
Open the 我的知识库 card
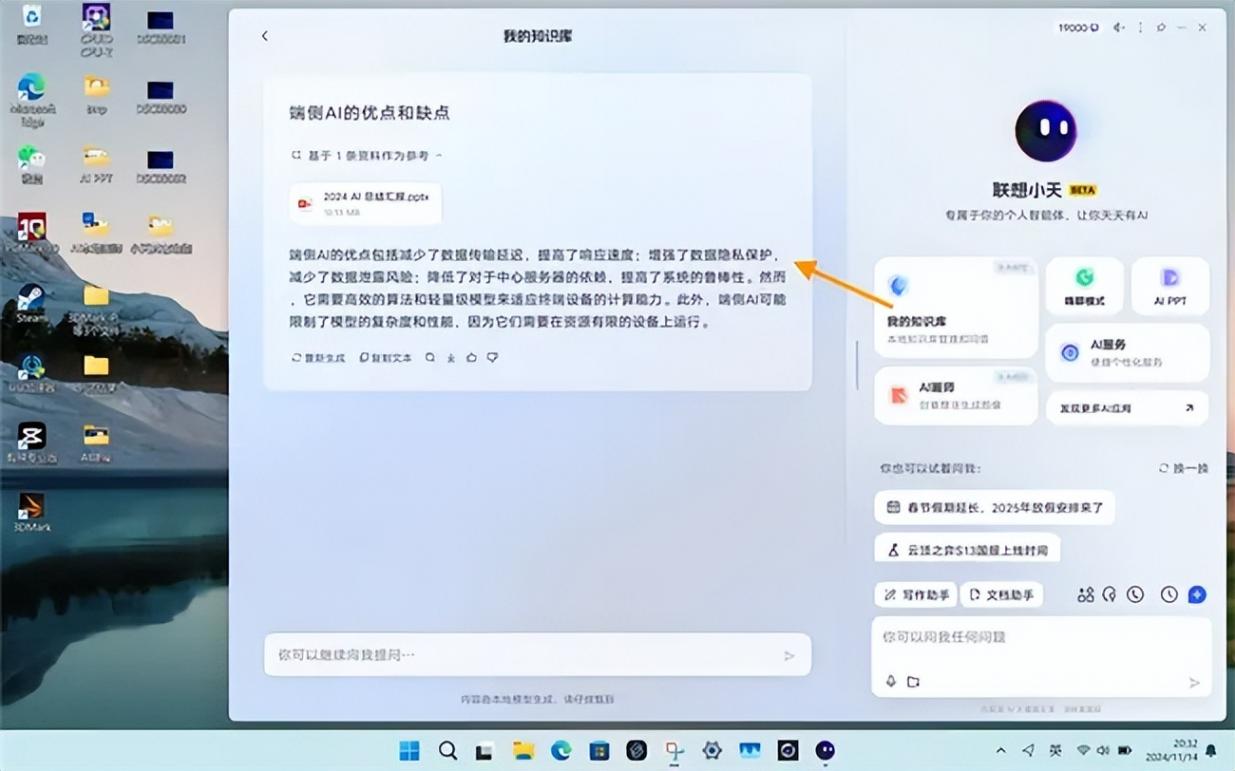click(x=955, y=308)
